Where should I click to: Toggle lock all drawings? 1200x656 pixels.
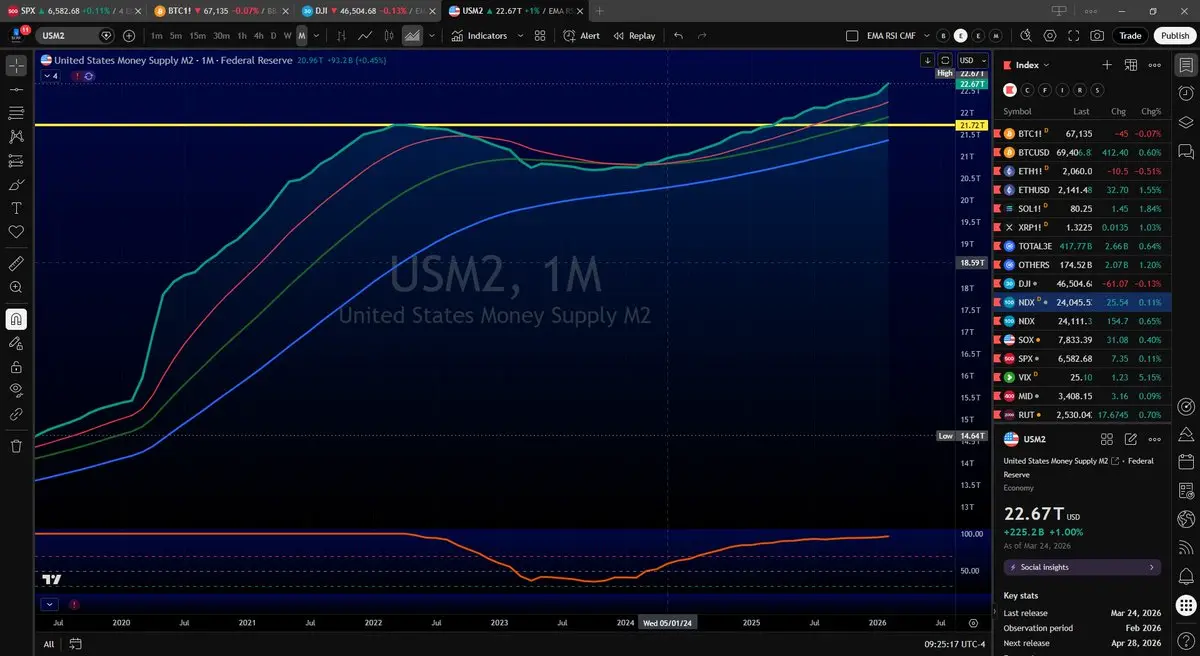pyautogui.click(x=16, y=366)
